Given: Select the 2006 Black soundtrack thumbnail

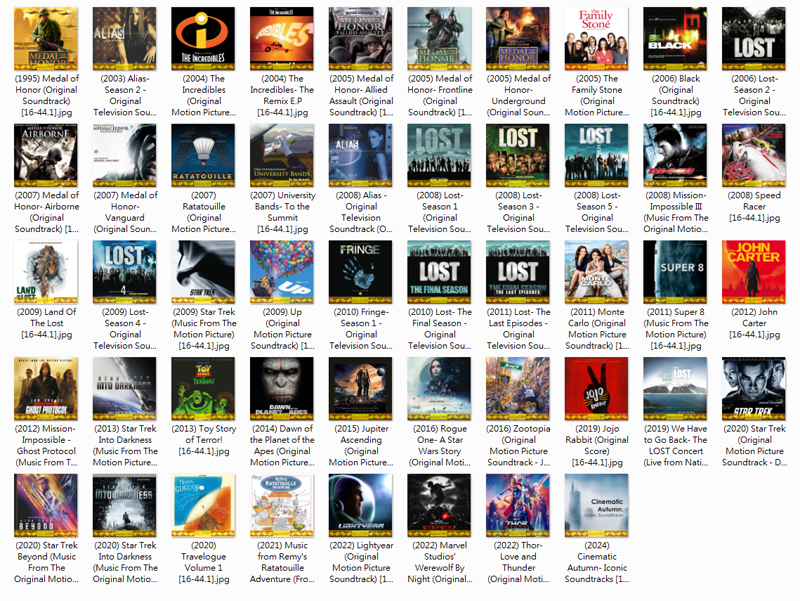Looking at the screenshot, I should [x=675, y=39].
